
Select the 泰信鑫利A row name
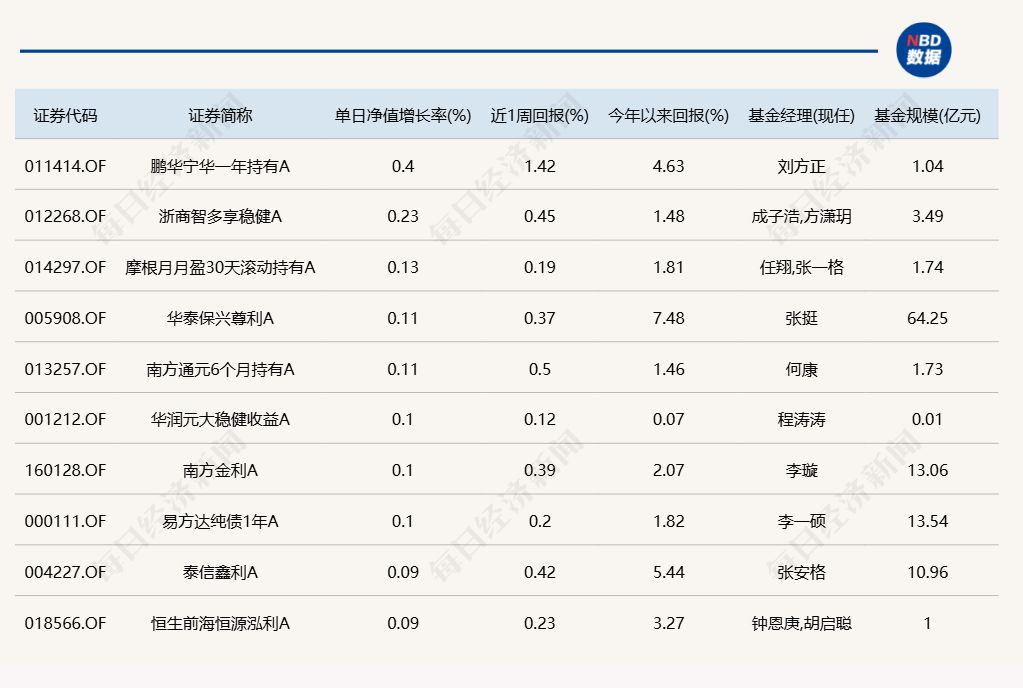[x=220, y=572]
